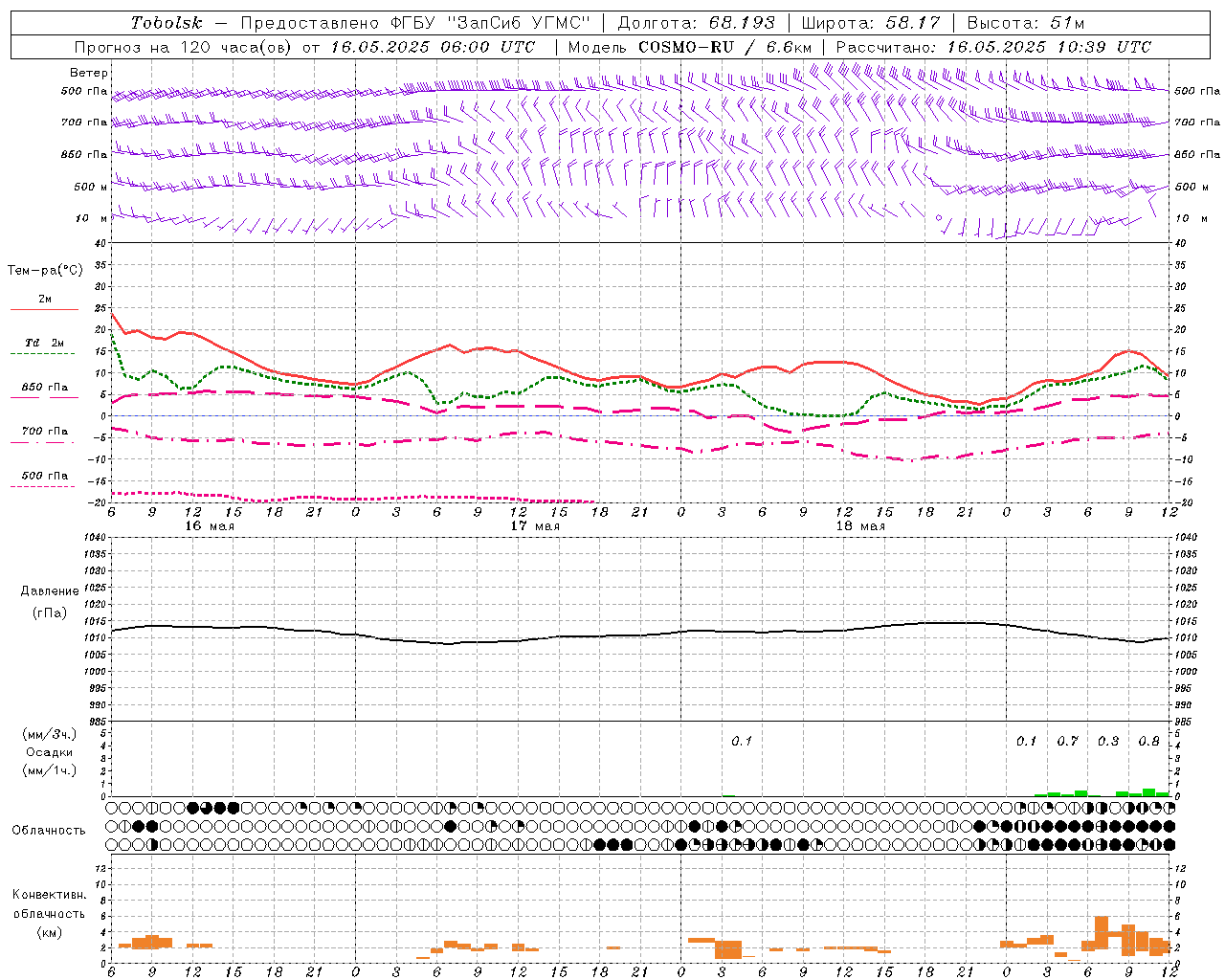Select the "Долгота: 68.193" longitude value
This screenshot has height=980, width=1225.
pos(696,23)
